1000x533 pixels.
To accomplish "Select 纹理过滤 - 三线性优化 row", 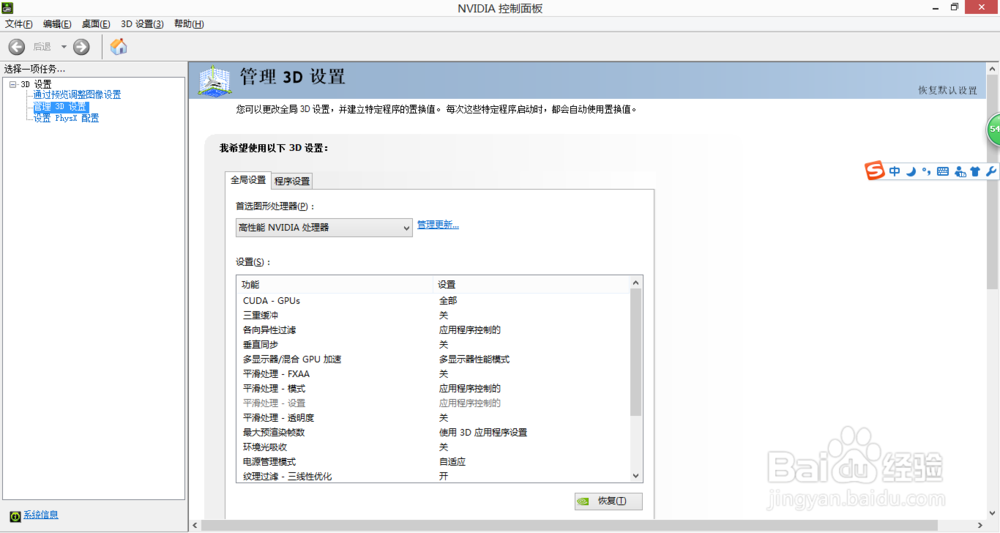I will pos(433,476).
